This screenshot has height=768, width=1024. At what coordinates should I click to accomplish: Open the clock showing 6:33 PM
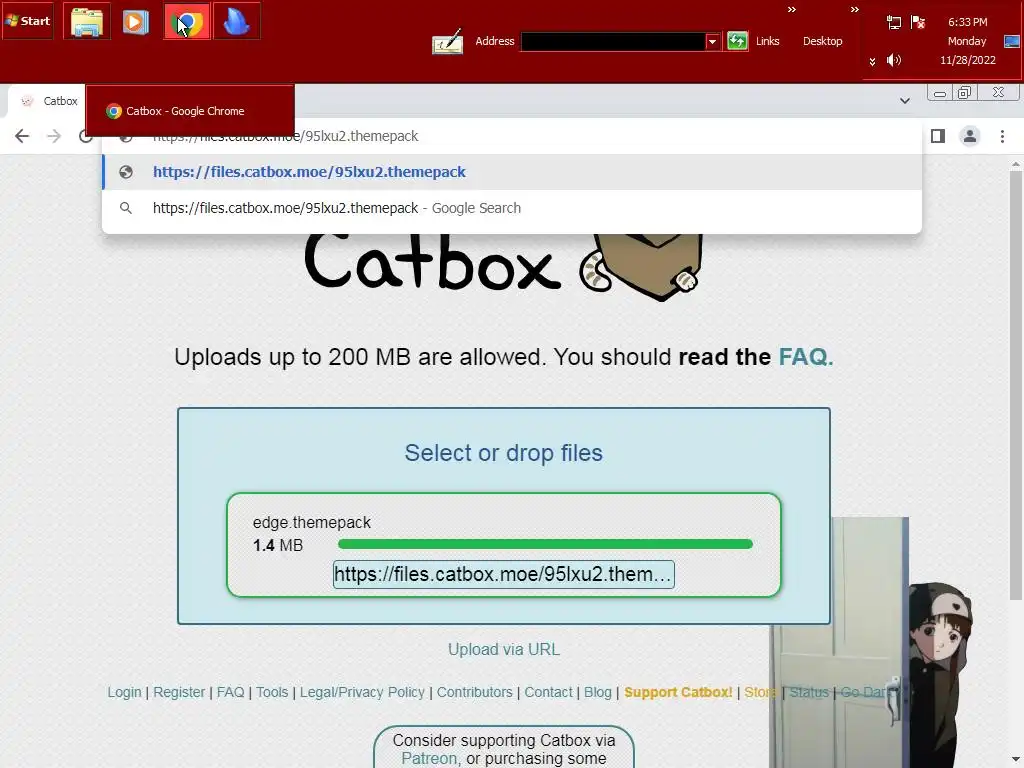coord(967,40)
